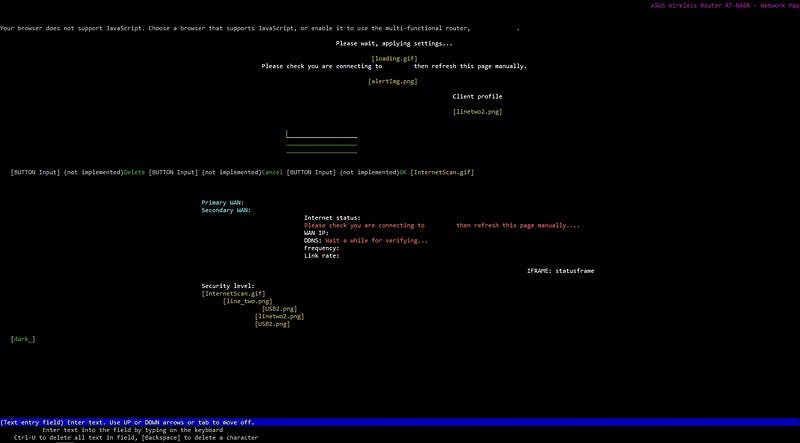Click the Security level: label
Screen dimensions: 800x443
(228, 286)
